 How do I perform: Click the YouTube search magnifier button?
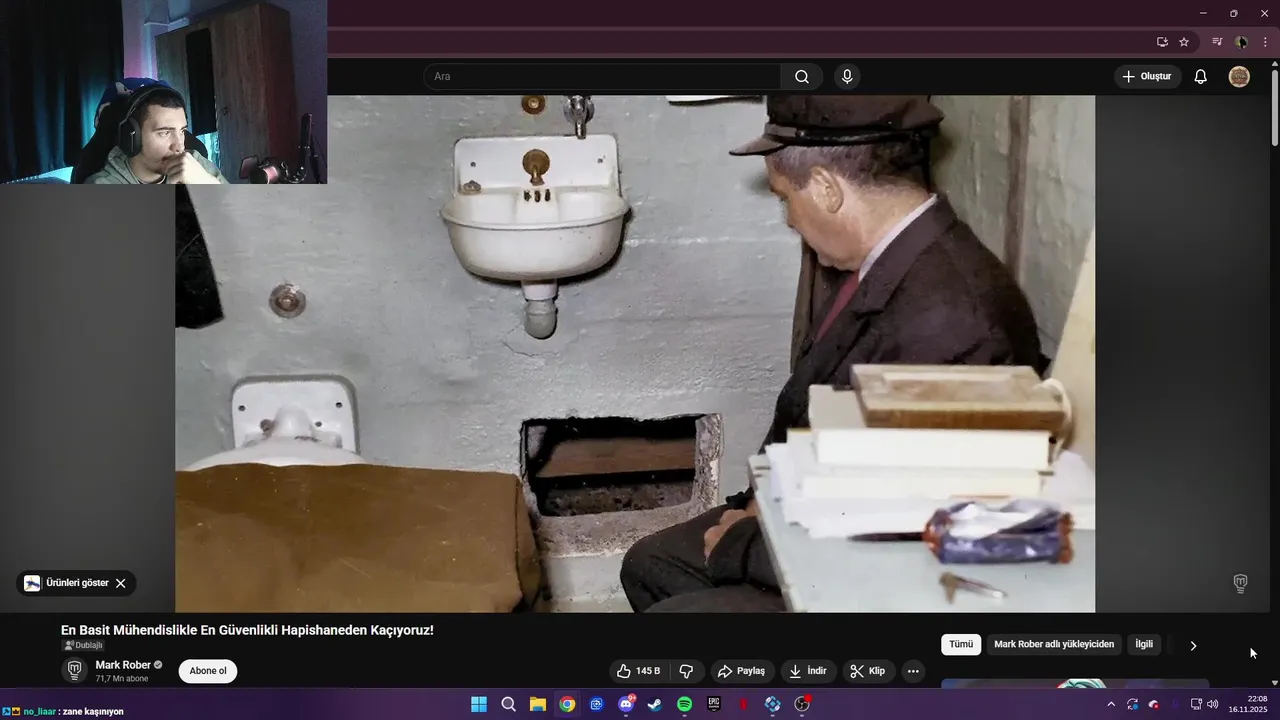pyautogui.click(x=802, y=77)
